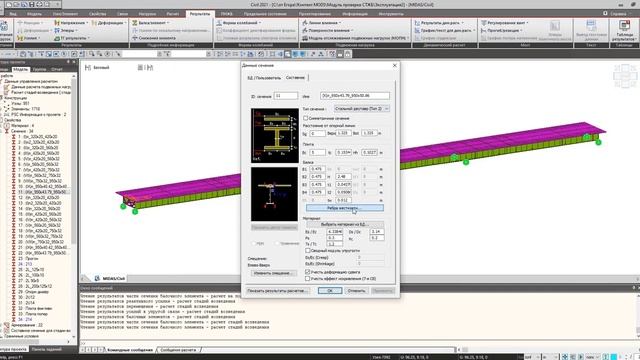
Task: Select Элементы: 1710 tree item
Action: pyautogui.click(x=25, y=109)
